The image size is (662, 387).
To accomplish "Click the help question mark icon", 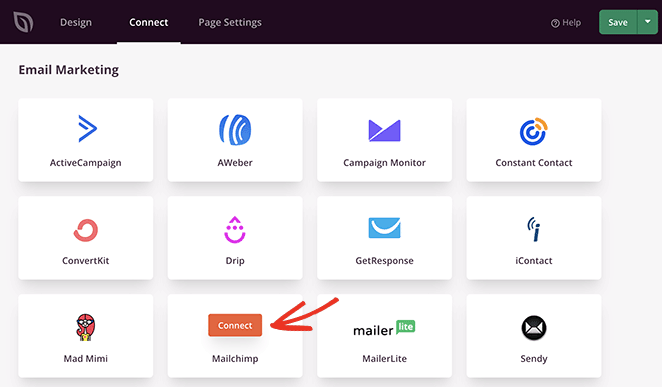I will 555,23.
